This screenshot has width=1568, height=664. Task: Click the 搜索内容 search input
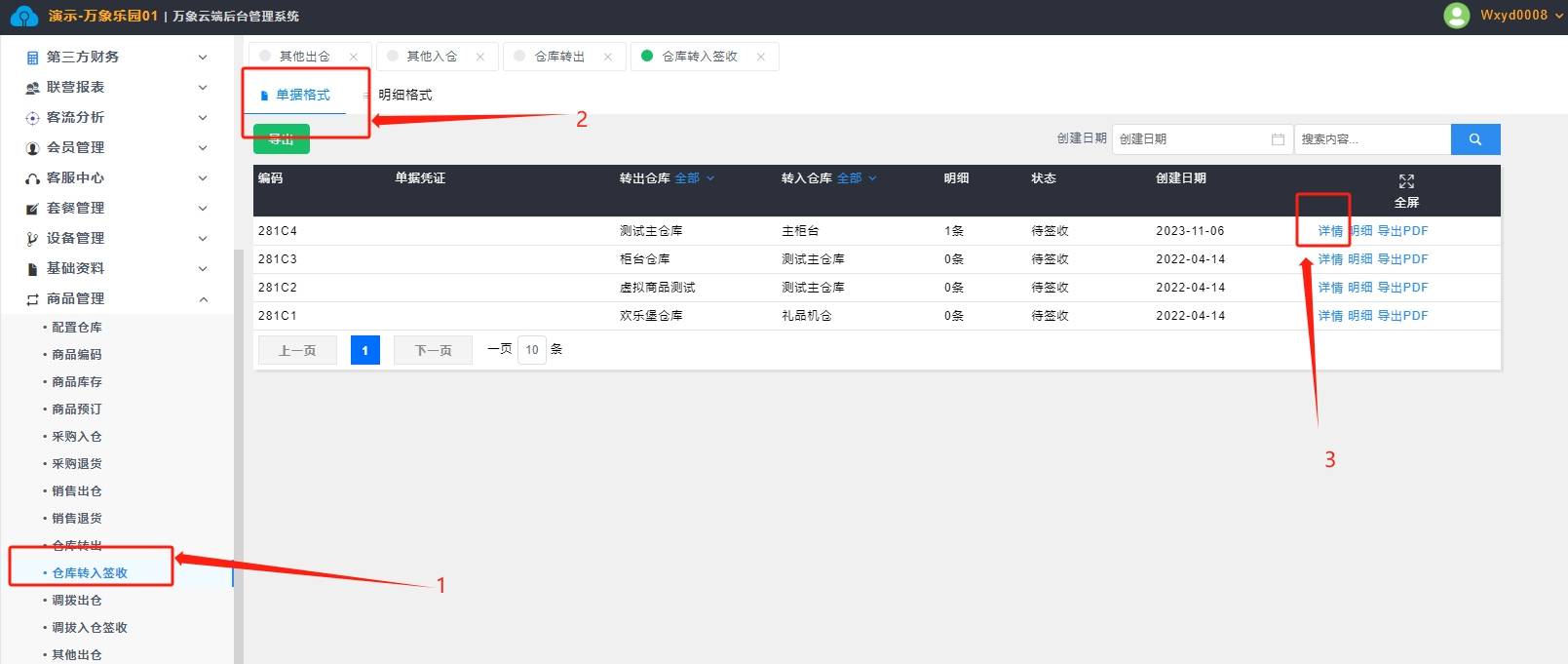[1372, 139]
